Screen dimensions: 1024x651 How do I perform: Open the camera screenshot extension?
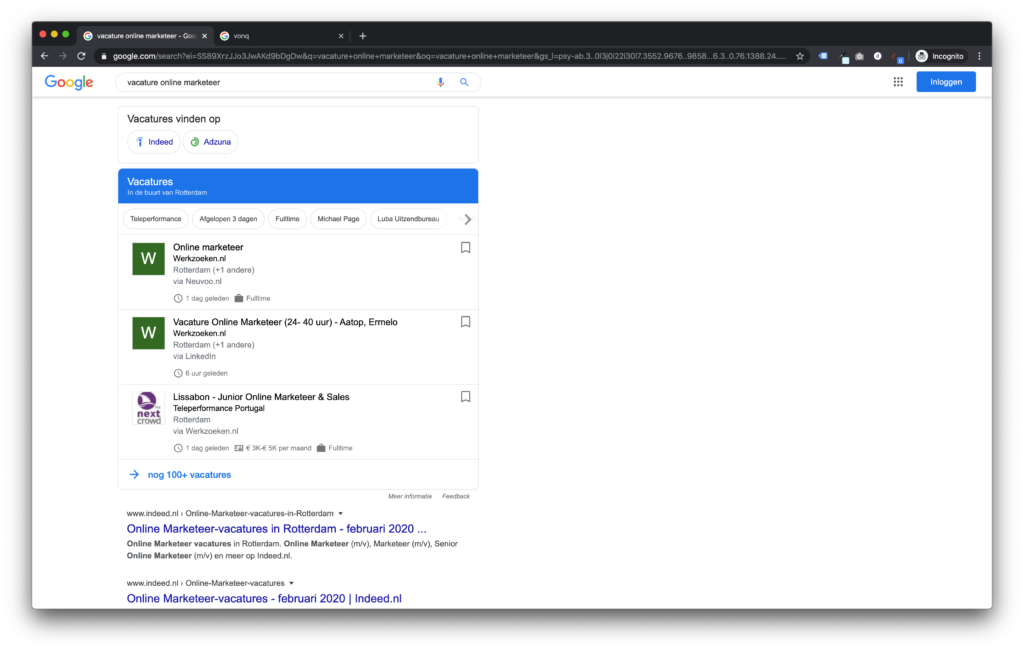point(859,56)
